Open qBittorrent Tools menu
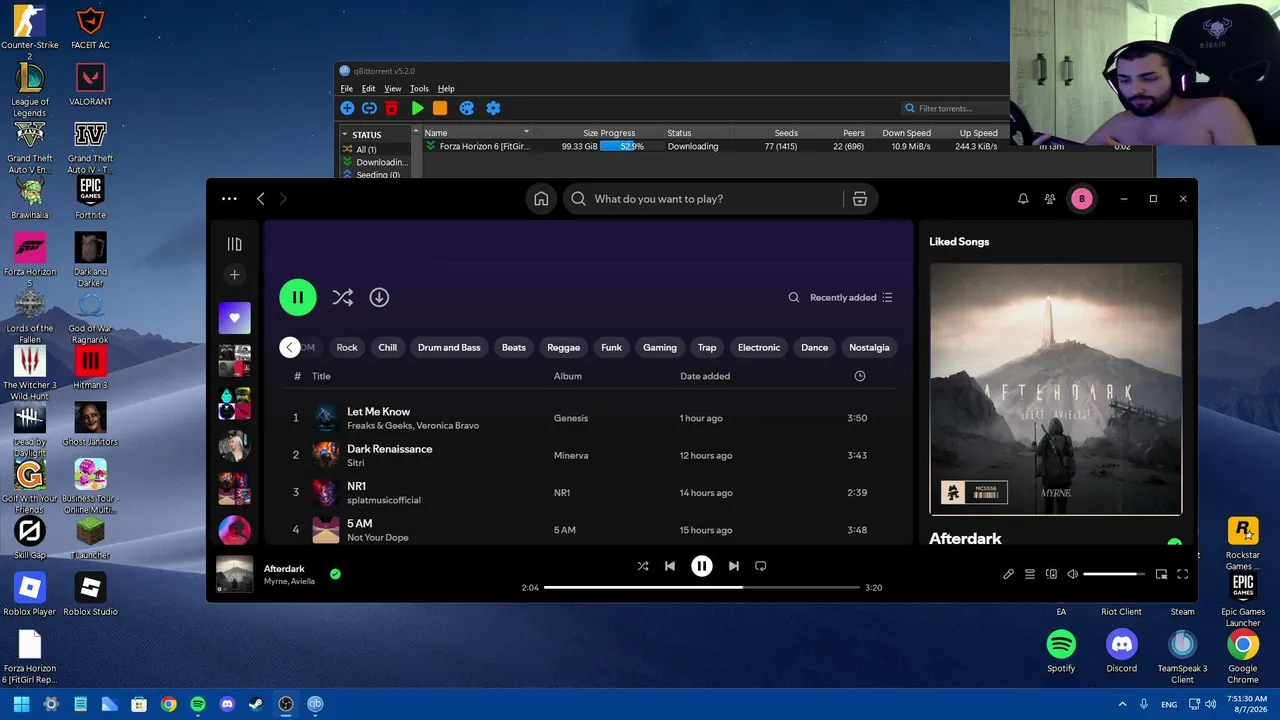 point(419,89)
